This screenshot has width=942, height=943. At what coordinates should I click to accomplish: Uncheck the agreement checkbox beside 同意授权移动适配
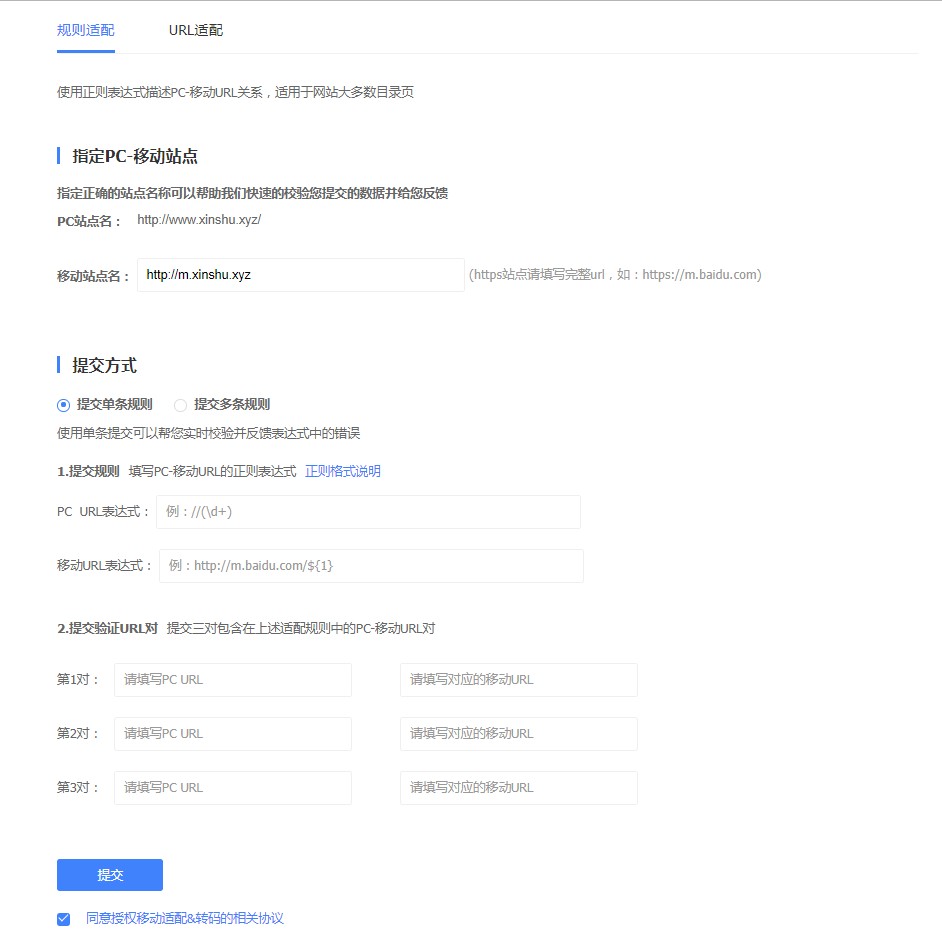click(64, 919)
